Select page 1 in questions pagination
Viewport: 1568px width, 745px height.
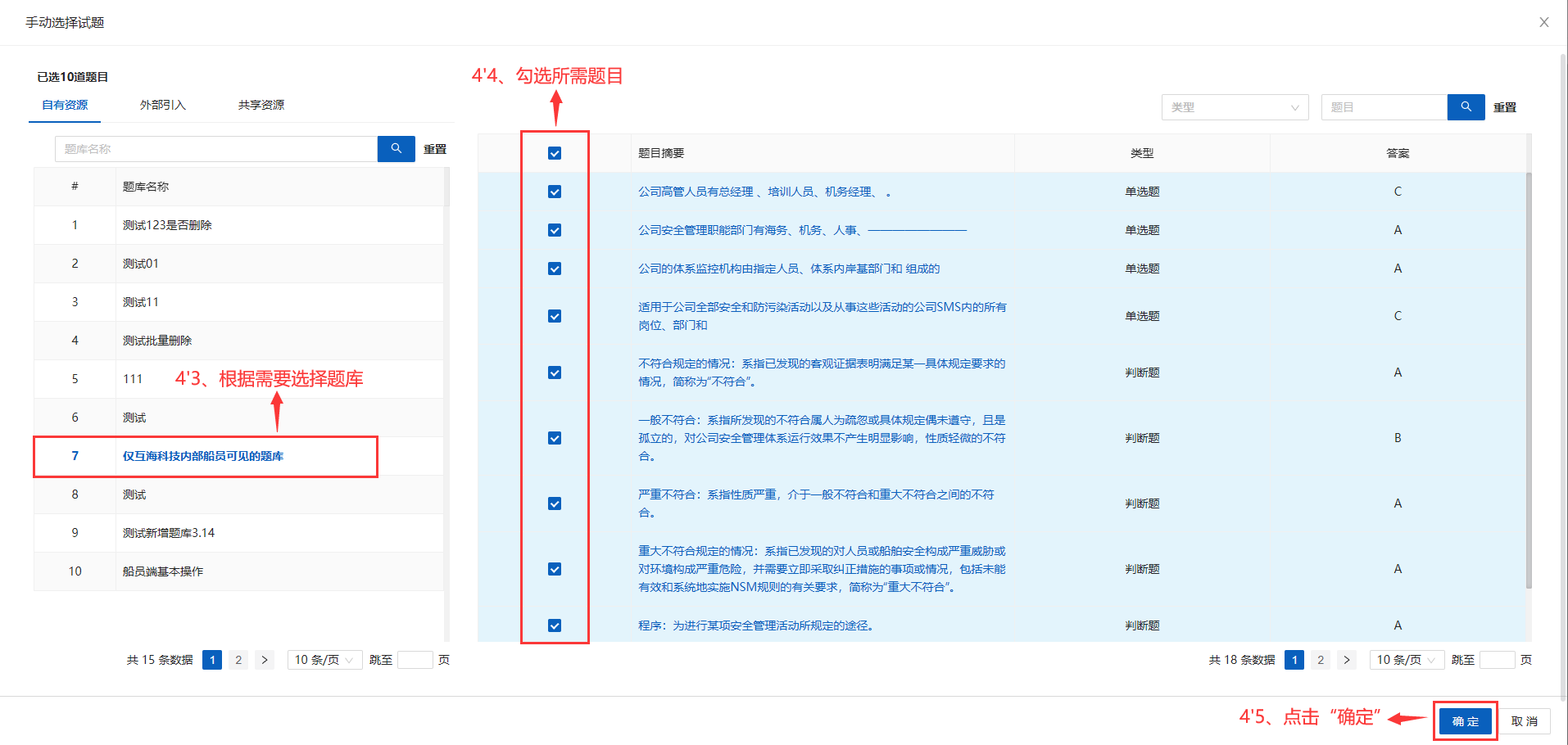click(1294, 660)
